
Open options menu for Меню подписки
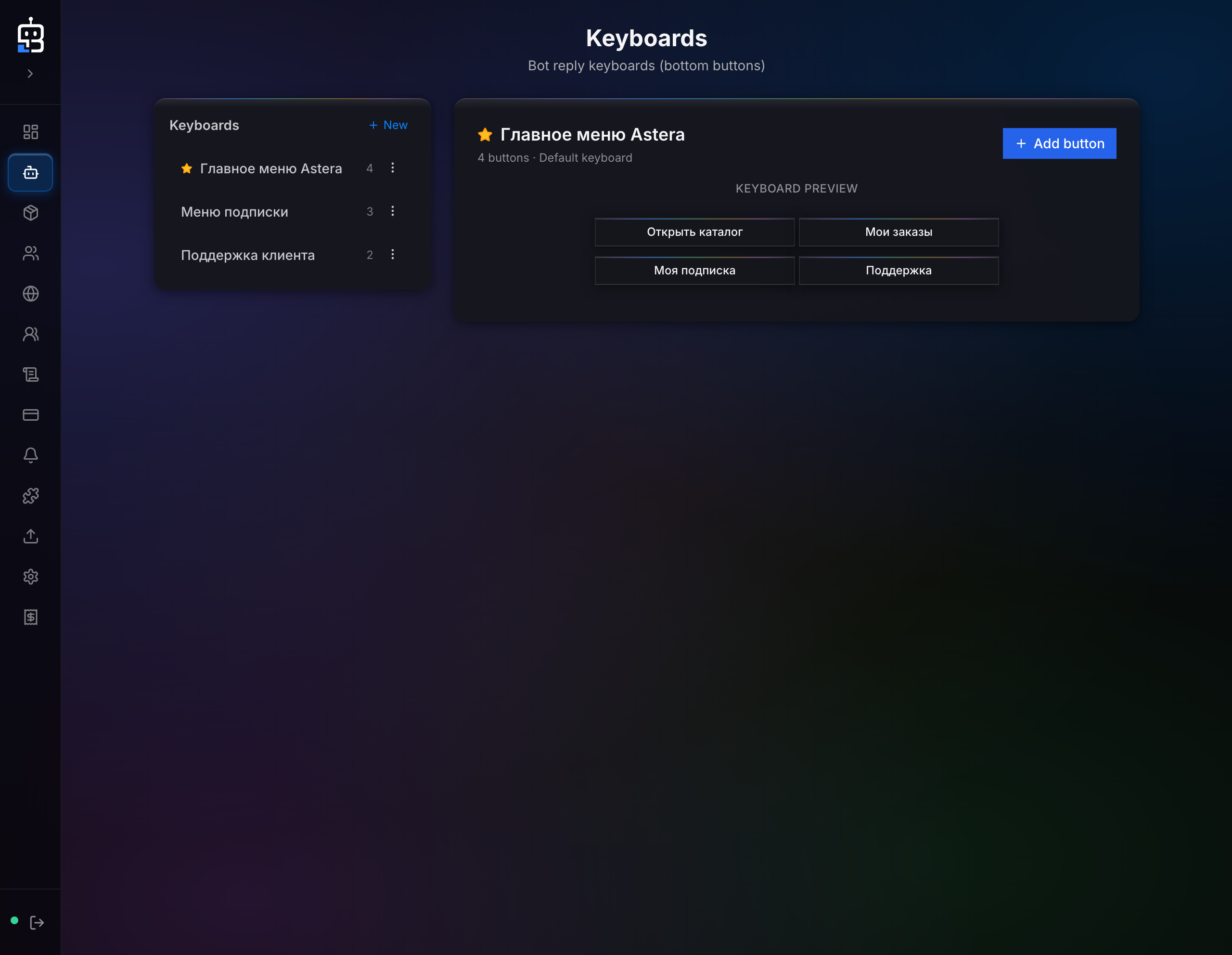tap(393, 211)
